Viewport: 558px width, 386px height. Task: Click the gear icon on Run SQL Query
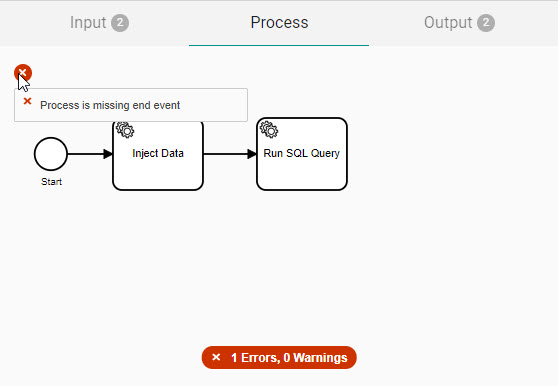click(x=269, y=129)
